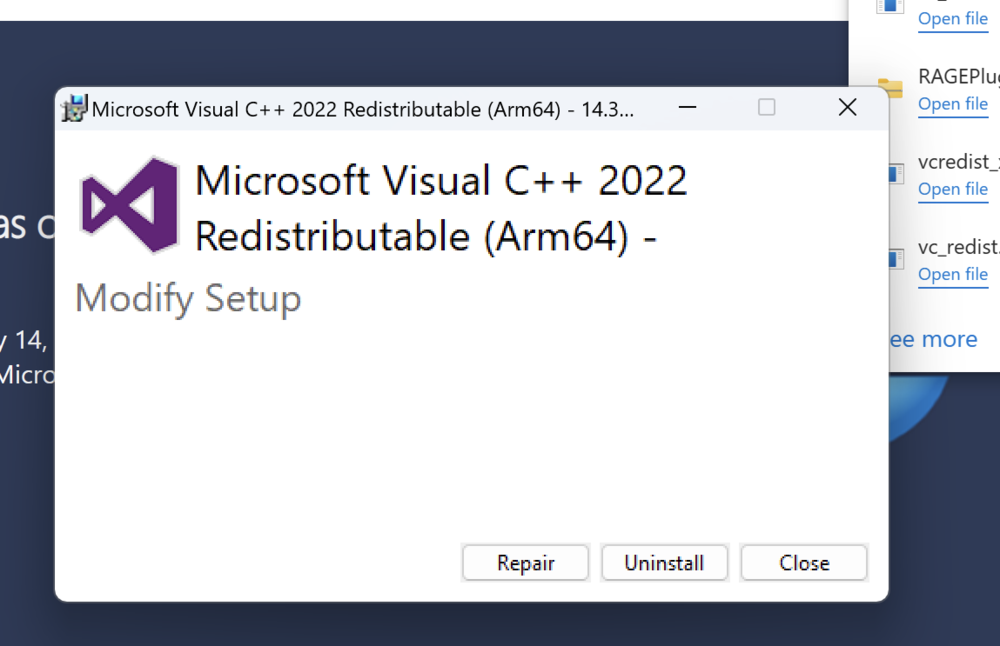
Task: Click the See more link in downloads
Action: point(931,339)
